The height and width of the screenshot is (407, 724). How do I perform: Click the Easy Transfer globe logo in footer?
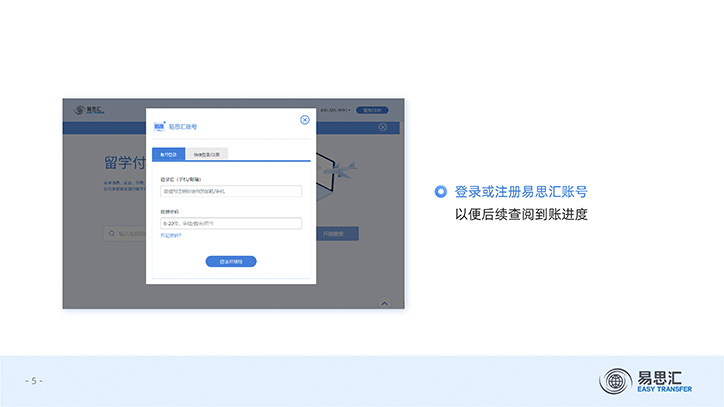[x=615, y=381]
